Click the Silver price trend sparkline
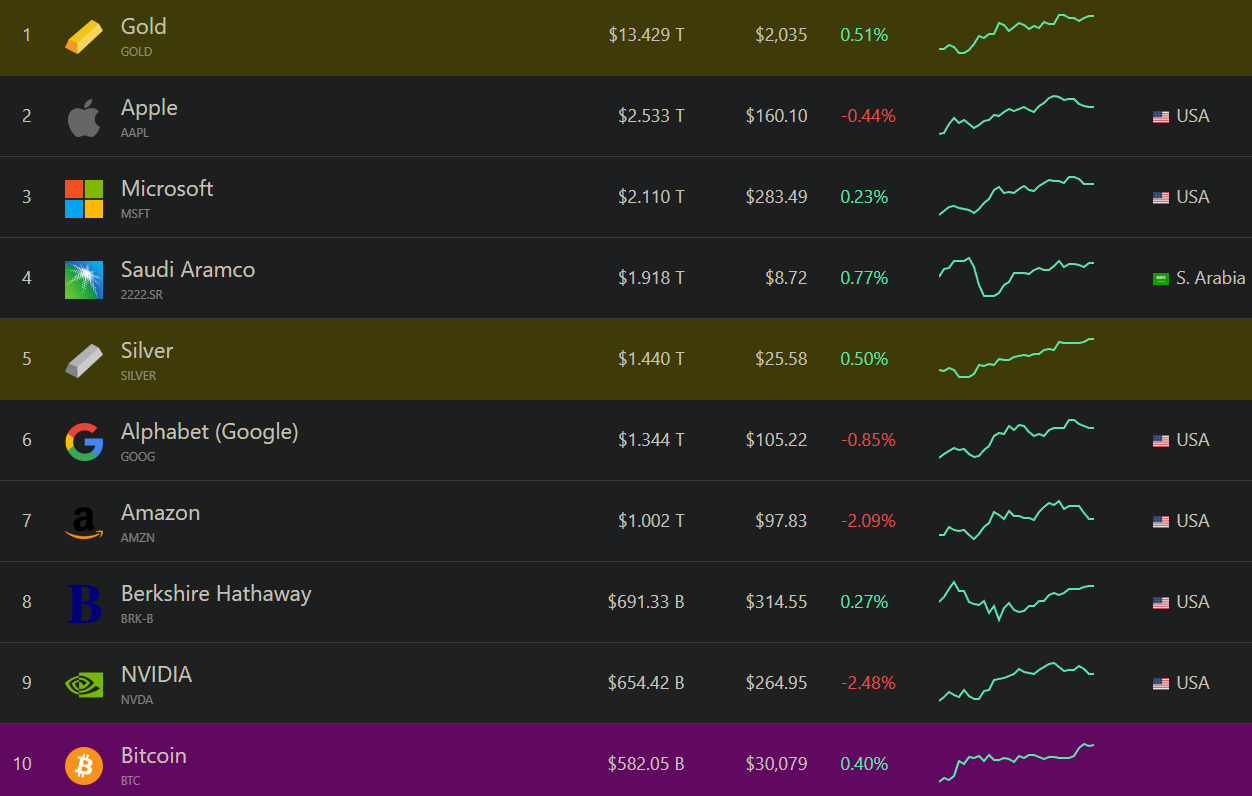Screen dimensions: 1252x796 point(1017,358)
